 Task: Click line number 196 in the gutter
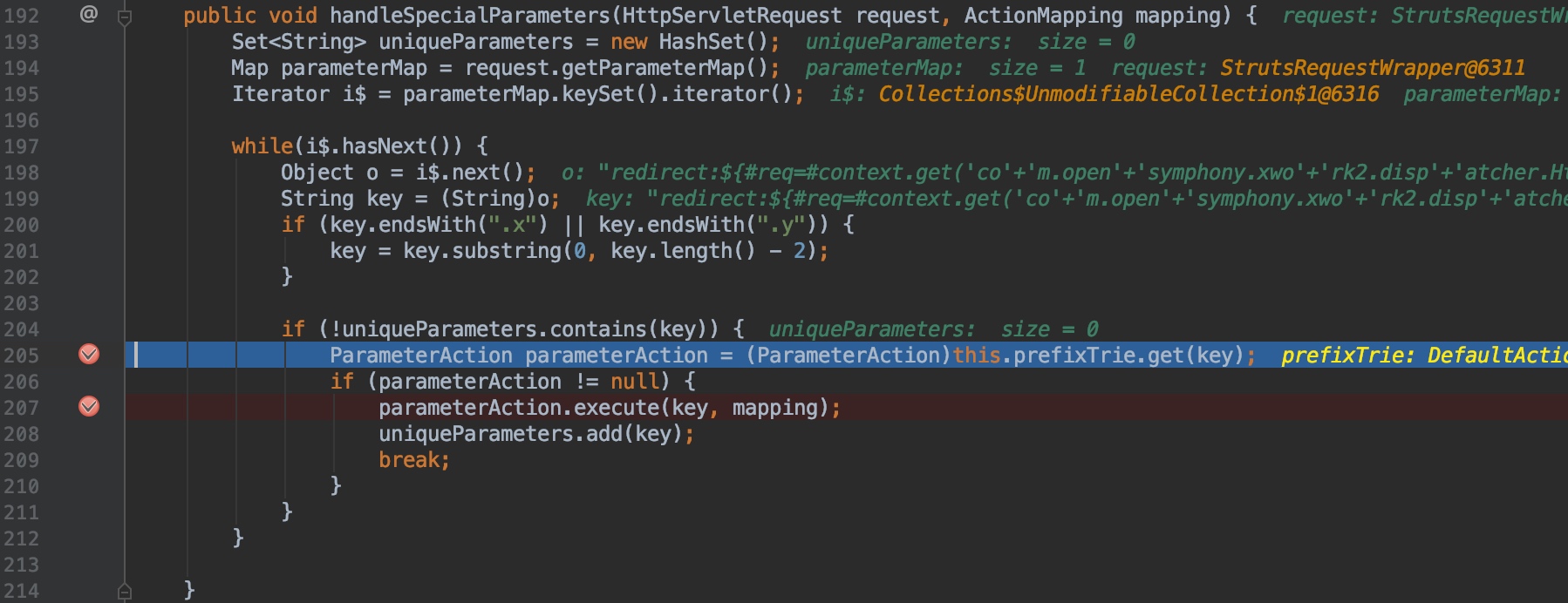(22, 120)
